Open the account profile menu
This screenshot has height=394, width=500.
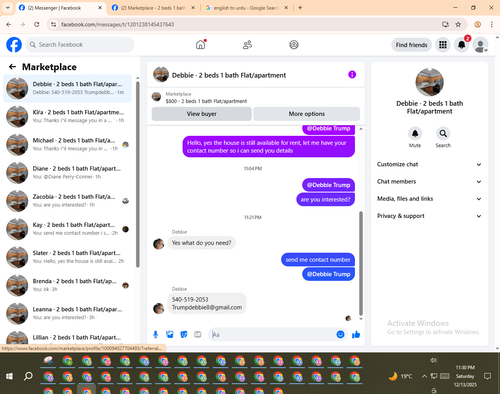(480, 45)
